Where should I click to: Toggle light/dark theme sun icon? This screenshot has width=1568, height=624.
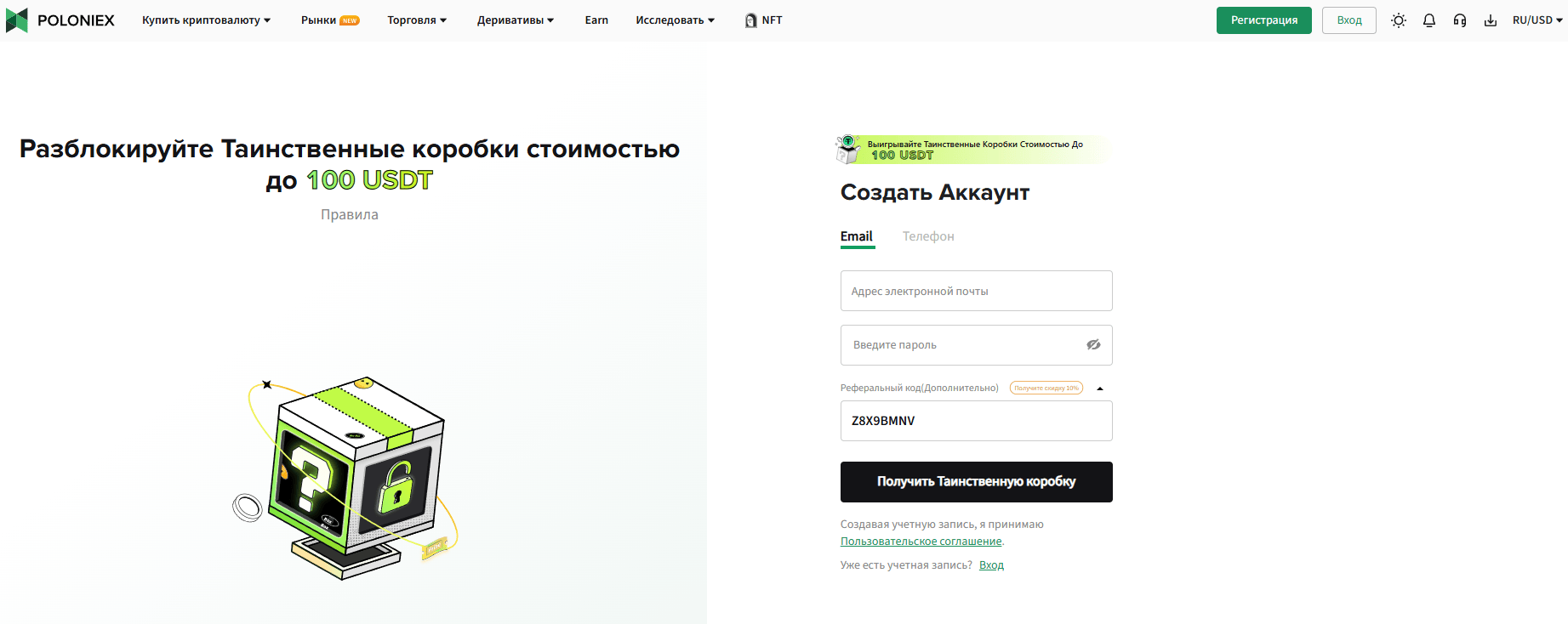(x=1399, y=20)
